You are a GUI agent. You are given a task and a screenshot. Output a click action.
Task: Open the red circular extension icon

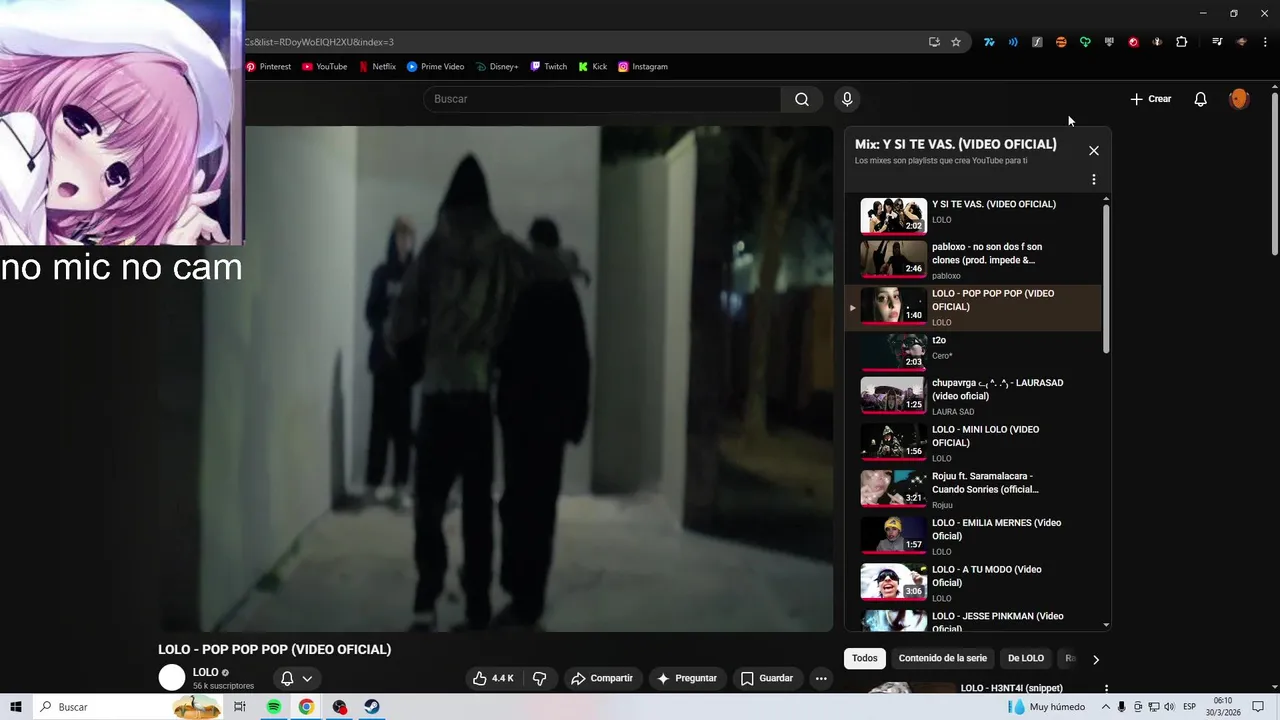point(1133,42)
